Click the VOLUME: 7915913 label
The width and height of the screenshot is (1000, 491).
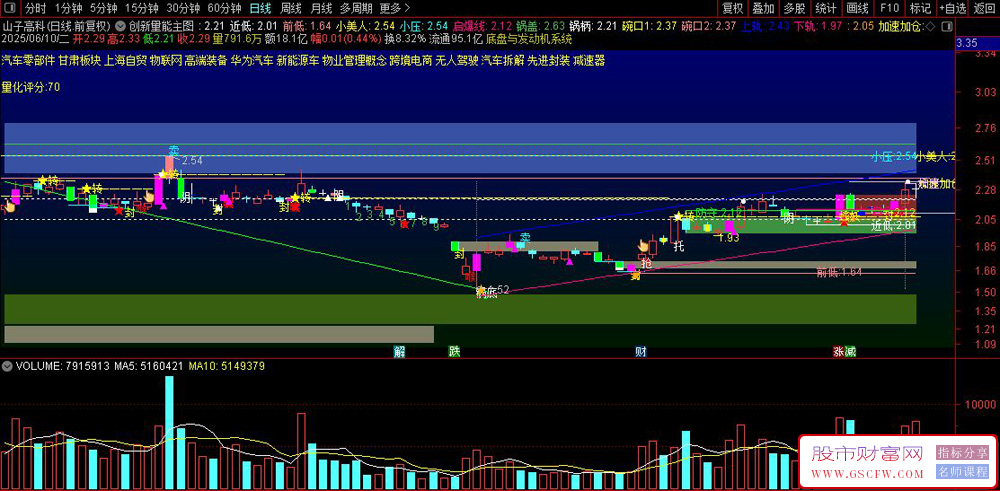coord(62,367)
